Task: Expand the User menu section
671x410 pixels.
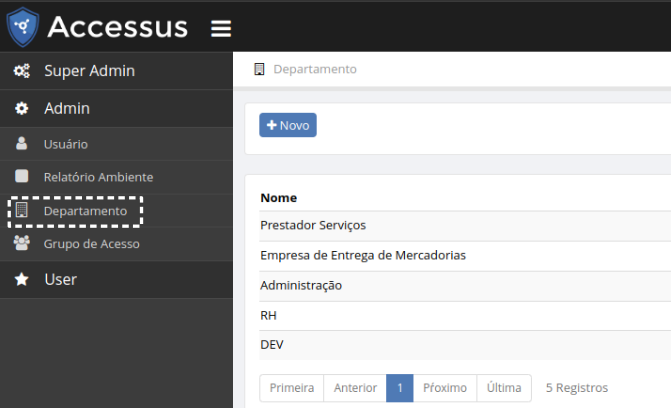Action: click(60, 279)
